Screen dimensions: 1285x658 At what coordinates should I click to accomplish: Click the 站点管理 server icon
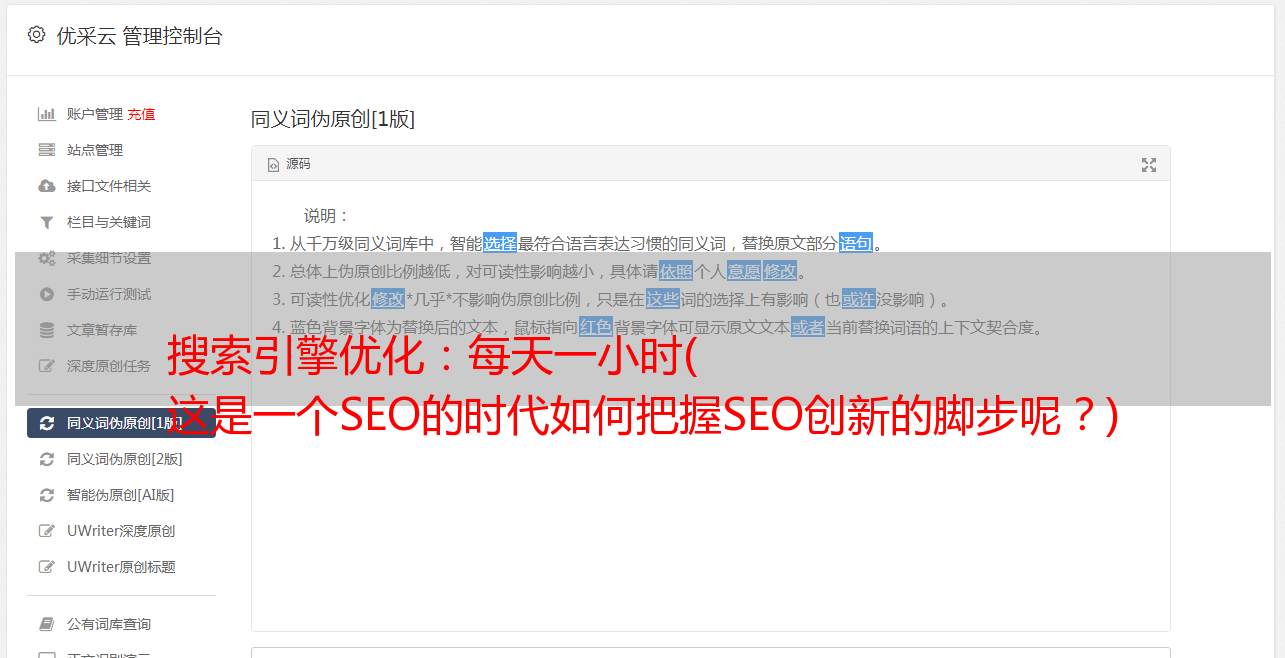pos(46,150)
